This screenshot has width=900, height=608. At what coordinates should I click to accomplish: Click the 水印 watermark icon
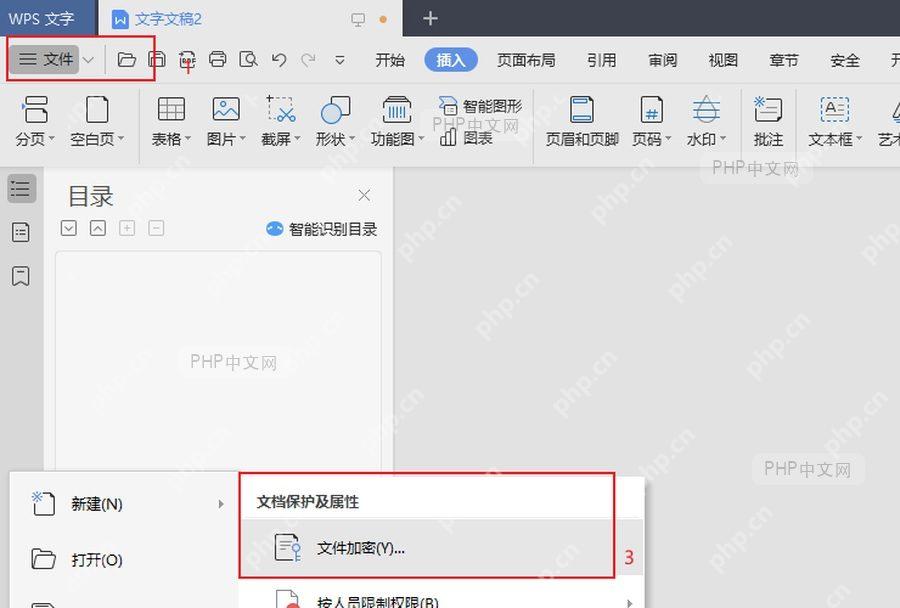[x=706, y=109]
